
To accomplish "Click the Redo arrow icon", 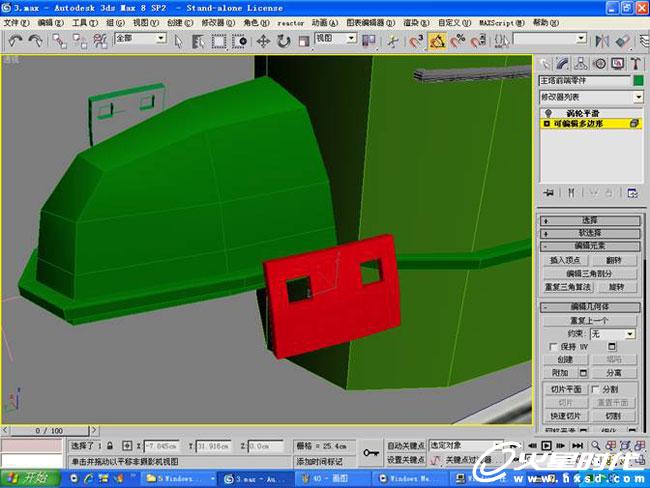I will (35, 41).
